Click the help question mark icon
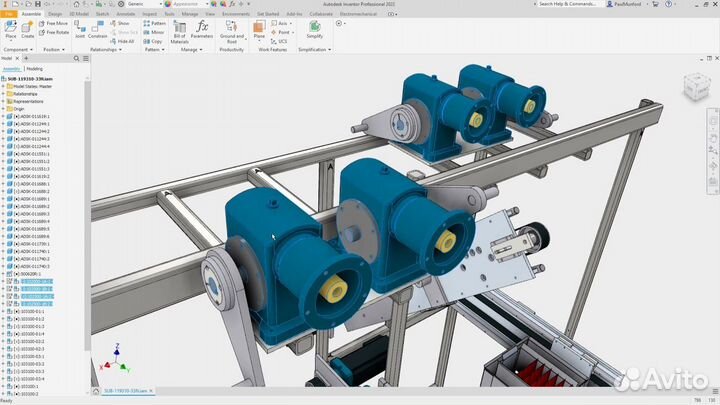720x405 pixels. click(x=669, y=4)
